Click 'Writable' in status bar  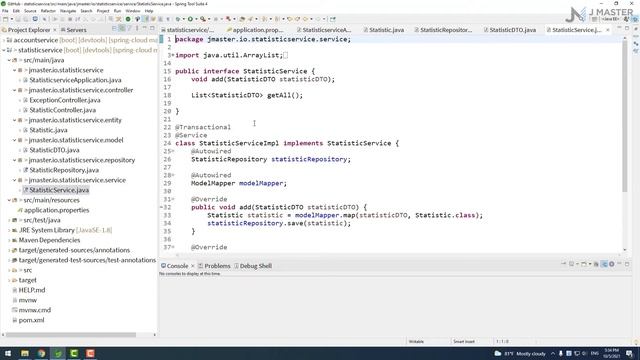click(416, 341)
